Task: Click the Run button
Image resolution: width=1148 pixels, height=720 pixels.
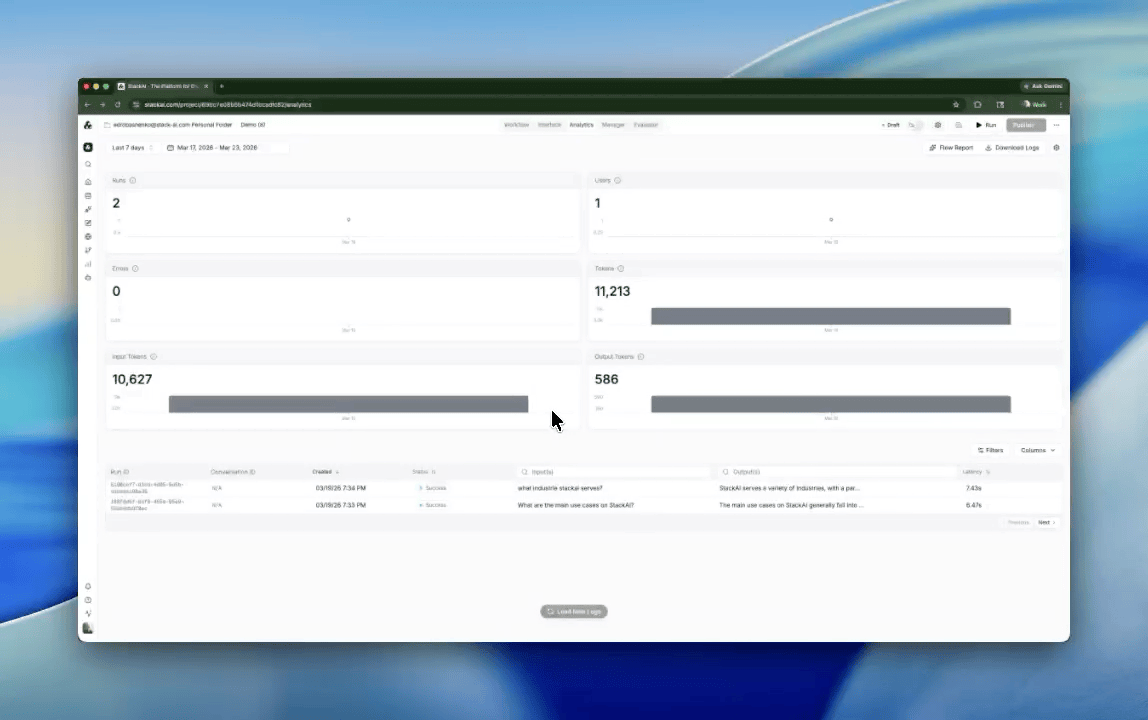Action: pos(985,125)
